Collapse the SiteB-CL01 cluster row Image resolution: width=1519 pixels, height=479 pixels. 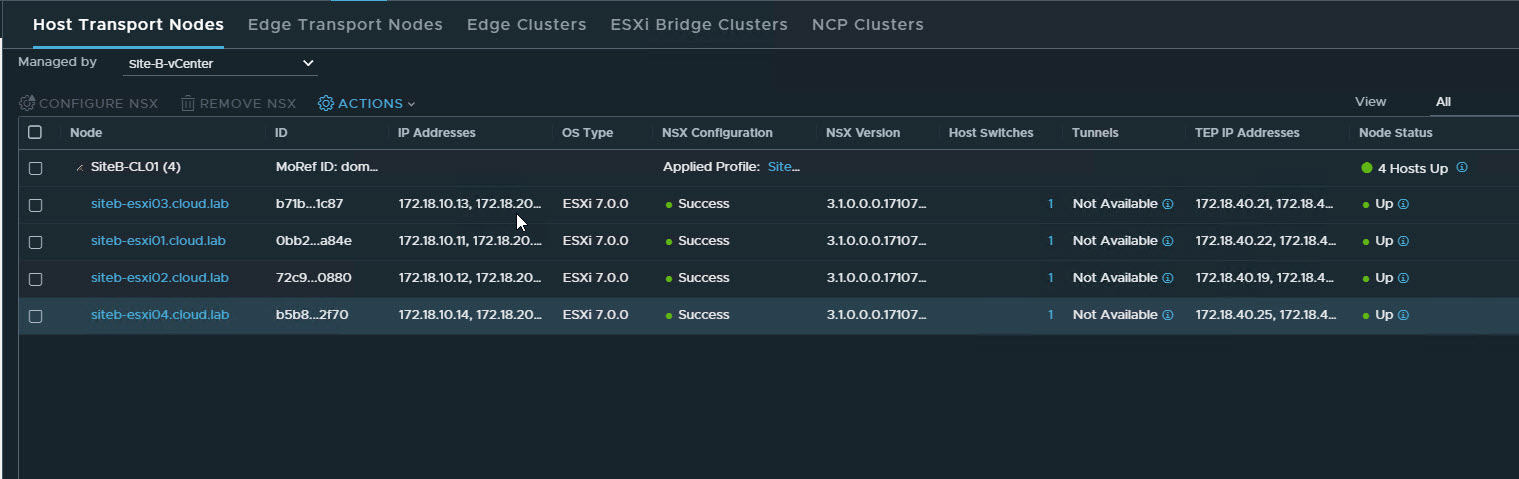point(79,168)
